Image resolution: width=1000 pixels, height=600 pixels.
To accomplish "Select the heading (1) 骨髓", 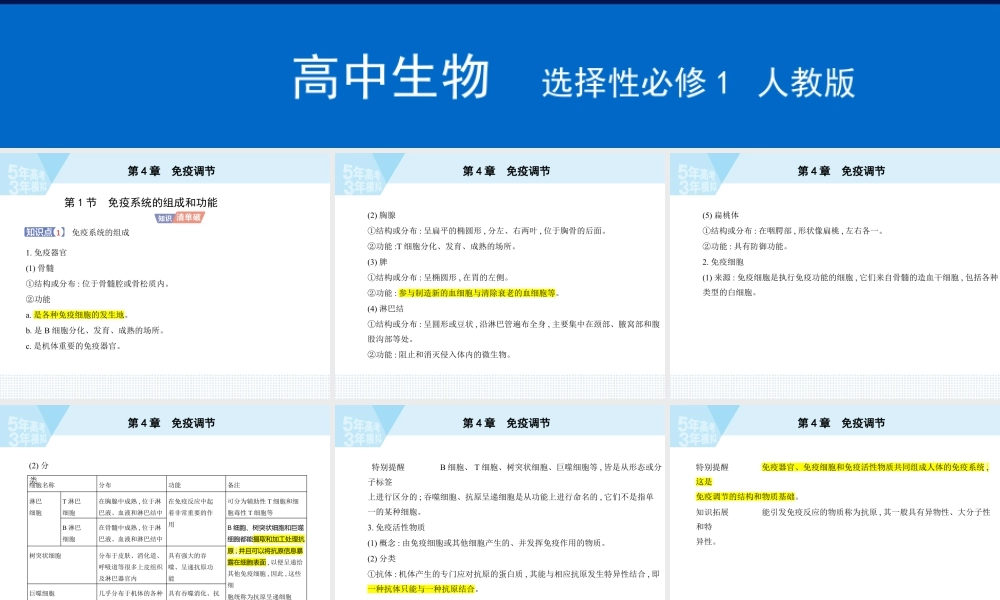I will click(x=40, y=268).
